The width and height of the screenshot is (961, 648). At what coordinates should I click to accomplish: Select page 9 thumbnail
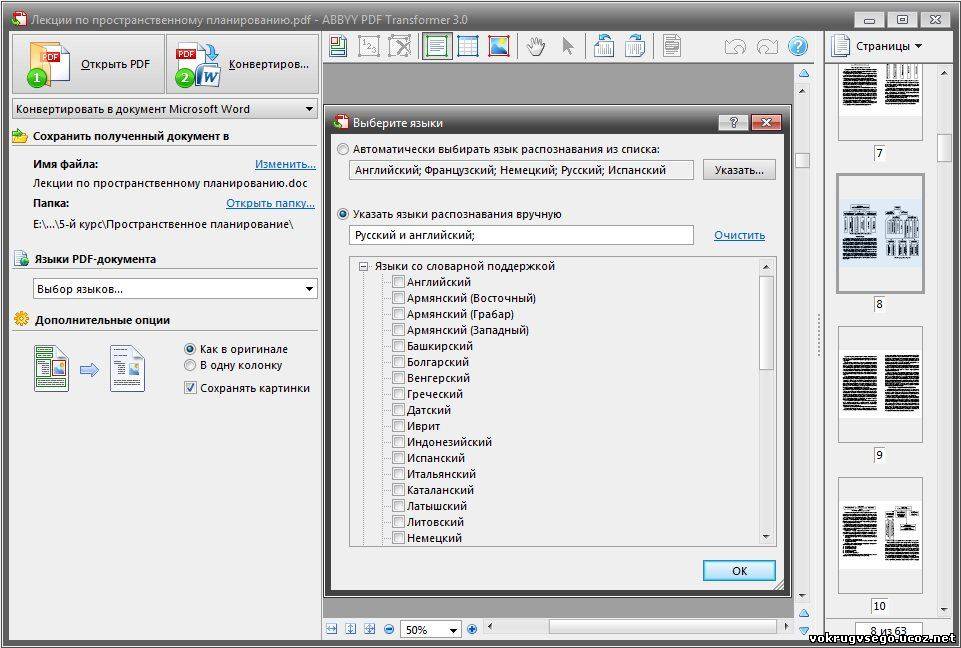click(880, 383)
